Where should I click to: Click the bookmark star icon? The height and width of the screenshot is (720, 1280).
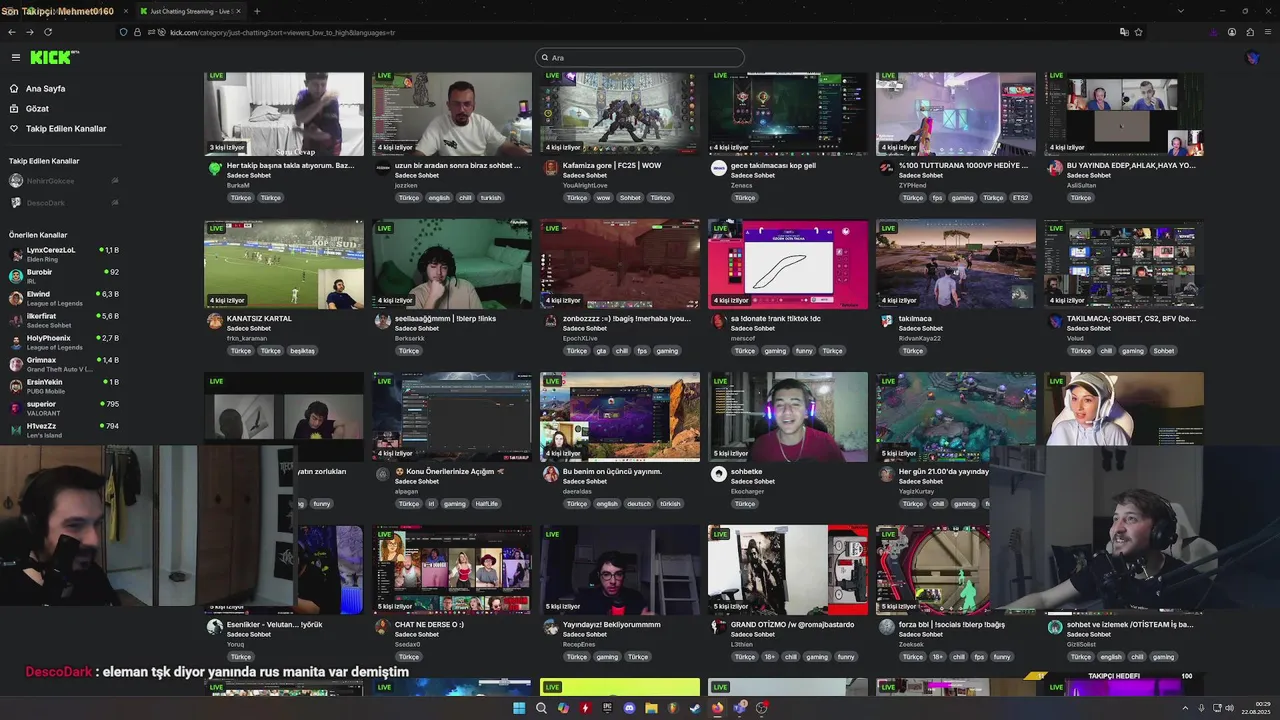[x=1138, y=32]
